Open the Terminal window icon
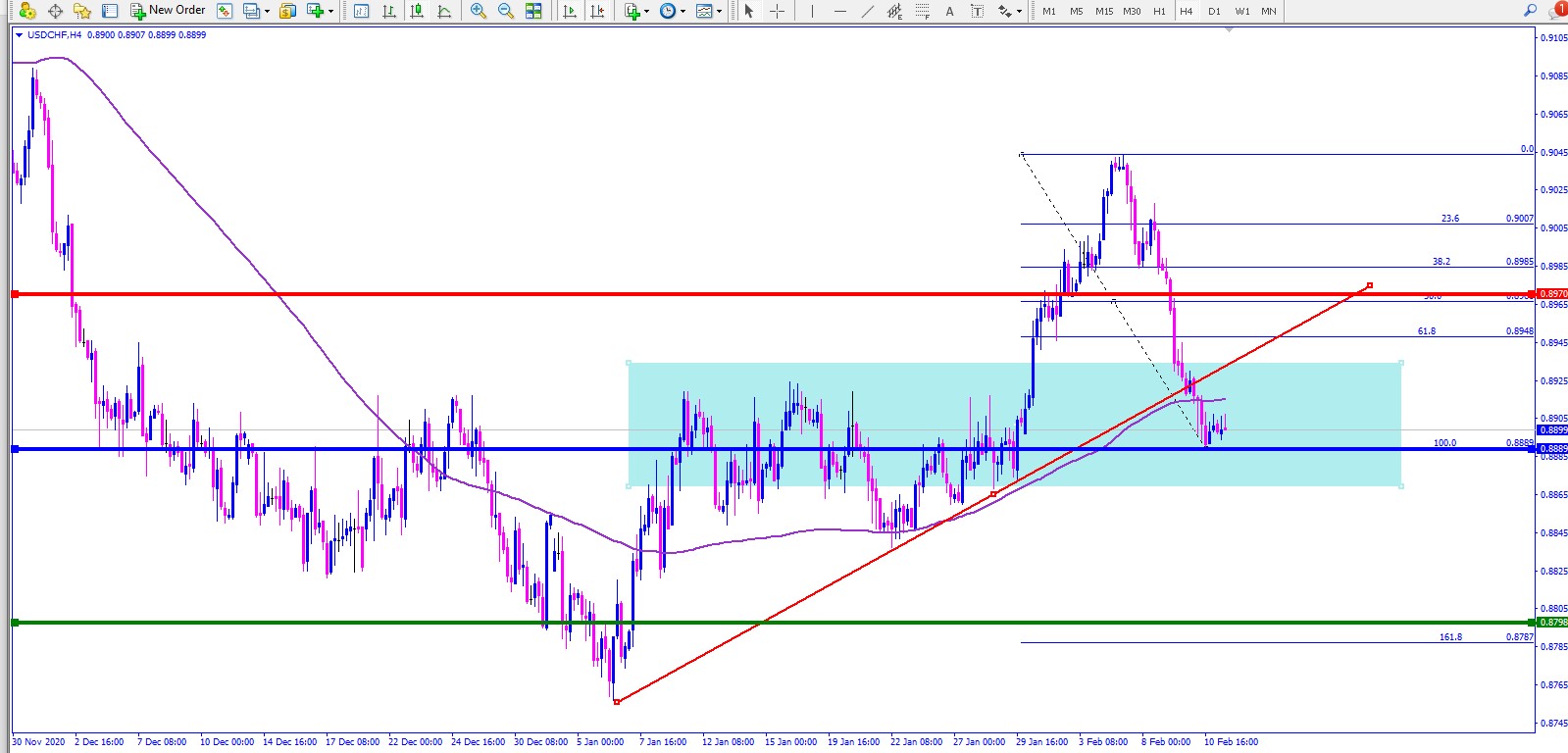This screenshot has height=753, width=1568. pyautogui.click(x=110, y=11)
